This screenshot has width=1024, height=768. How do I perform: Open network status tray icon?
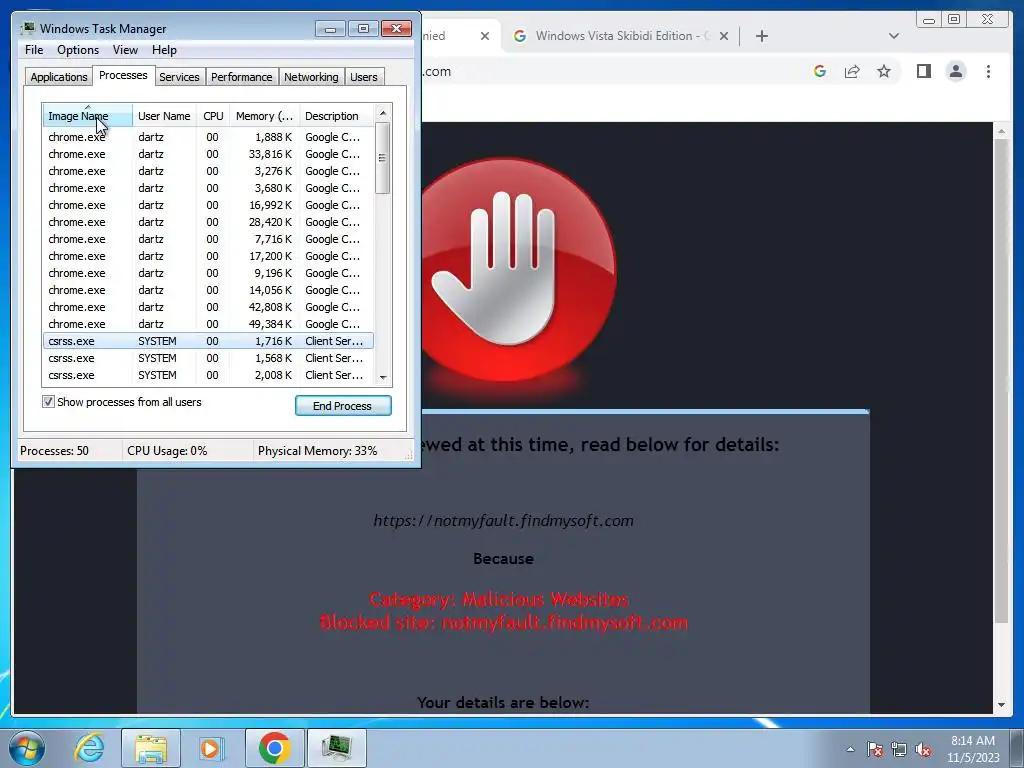[899, 749]
